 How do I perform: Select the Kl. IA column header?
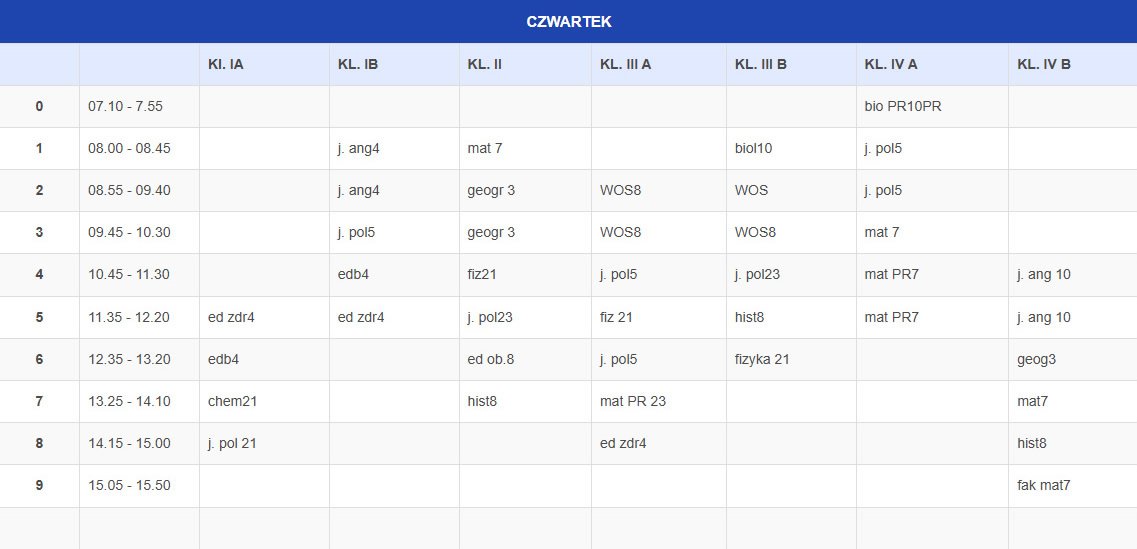[x=226, y=64]
